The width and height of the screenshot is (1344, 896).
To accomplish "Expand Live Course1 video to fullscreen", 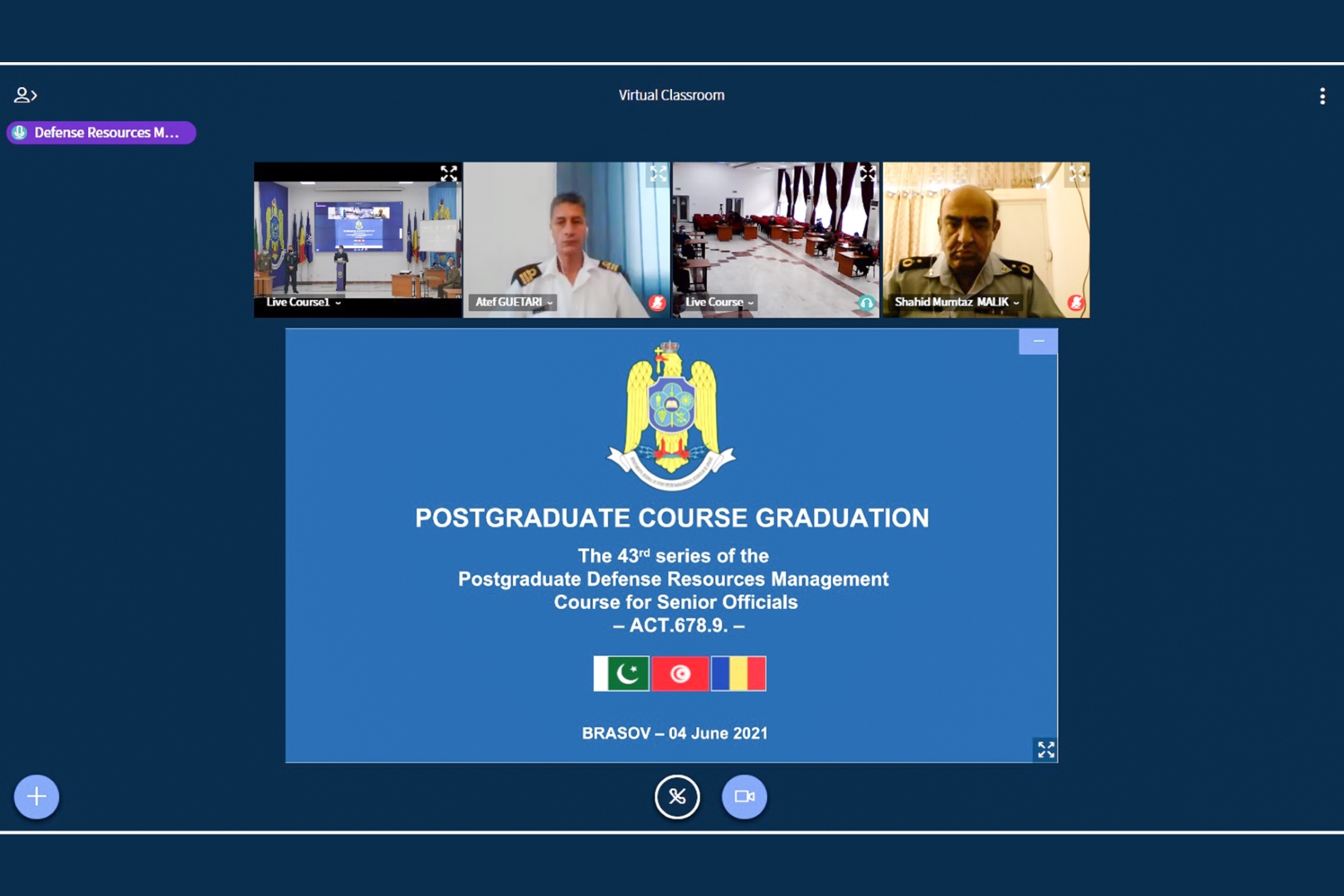I will coord(449,173).
